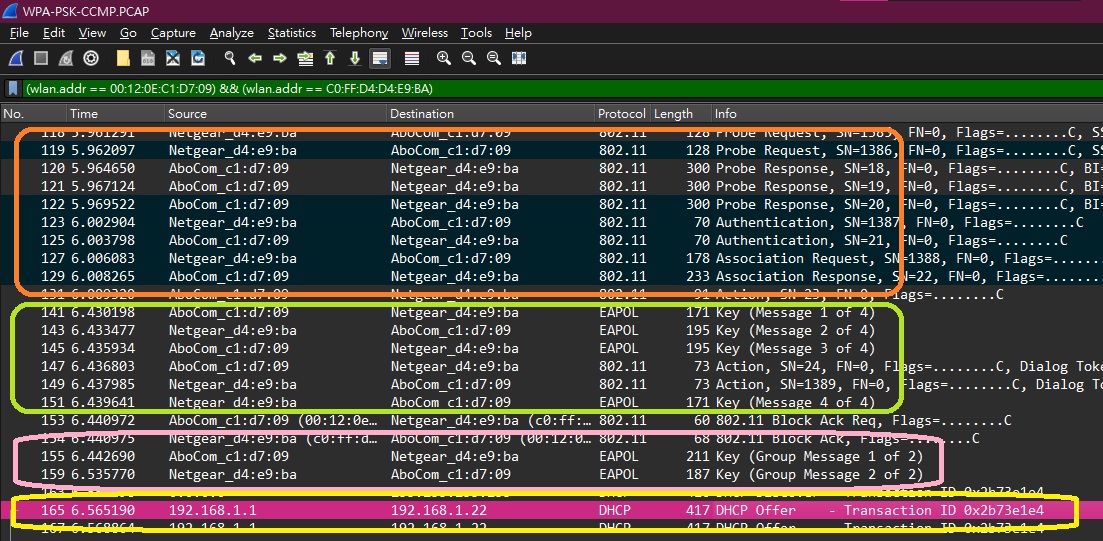
Task: Select packet 165 DHCP Offer row
Action: coord(552,511)
